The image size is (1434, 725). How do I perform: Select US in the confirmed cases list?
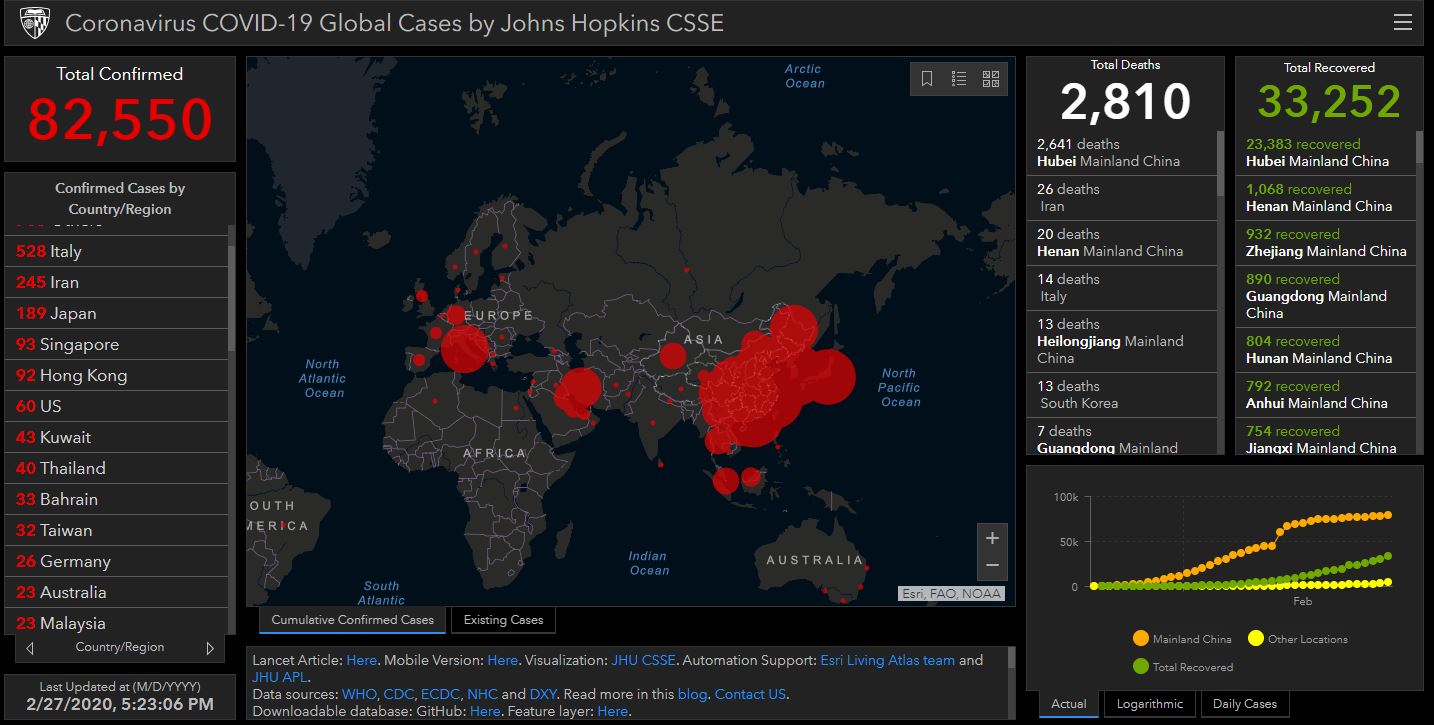pos(117,406)
